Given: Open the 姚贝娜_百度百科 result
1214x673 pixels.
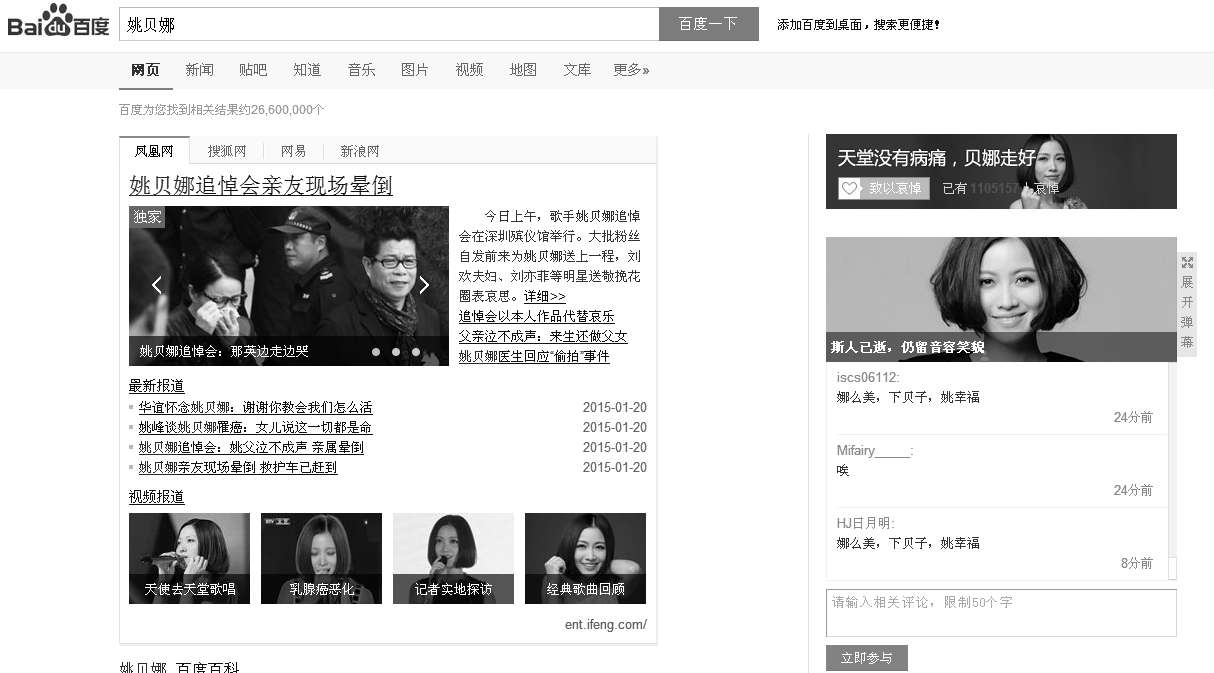Looking at the screenshot, I should pyautogui.click(x=179, y=667).
